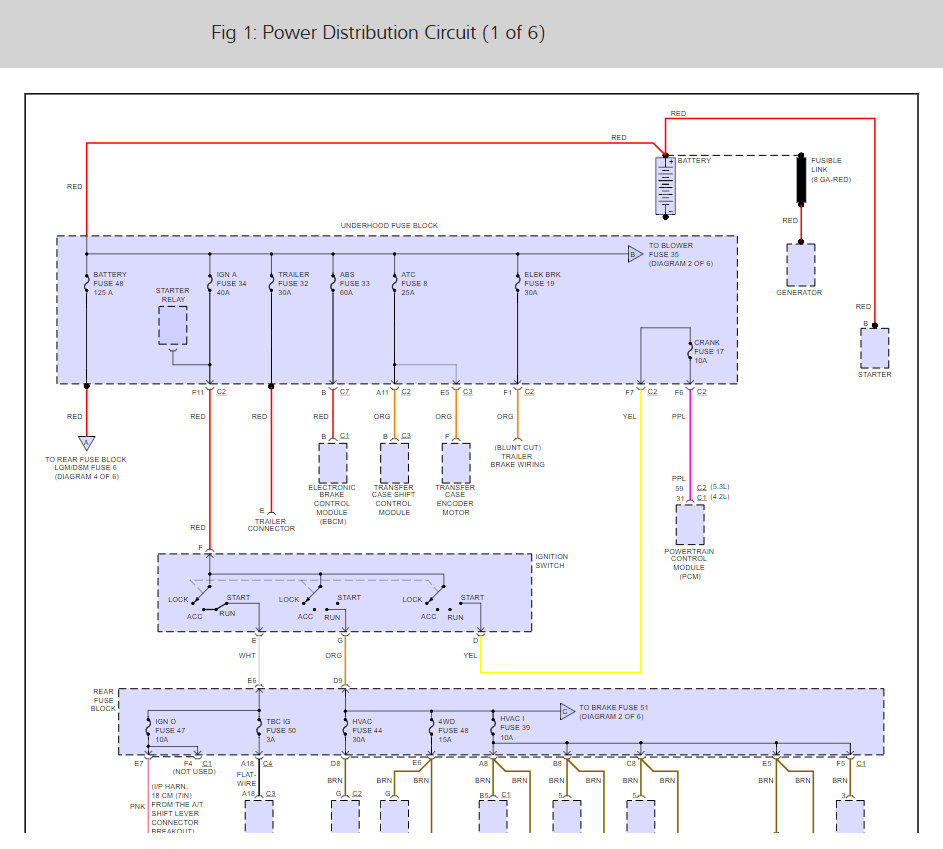This screenshot has width=943, height=849.
Task: Select the Powertrain Control Module box
Action: click(x=690, y=524)
